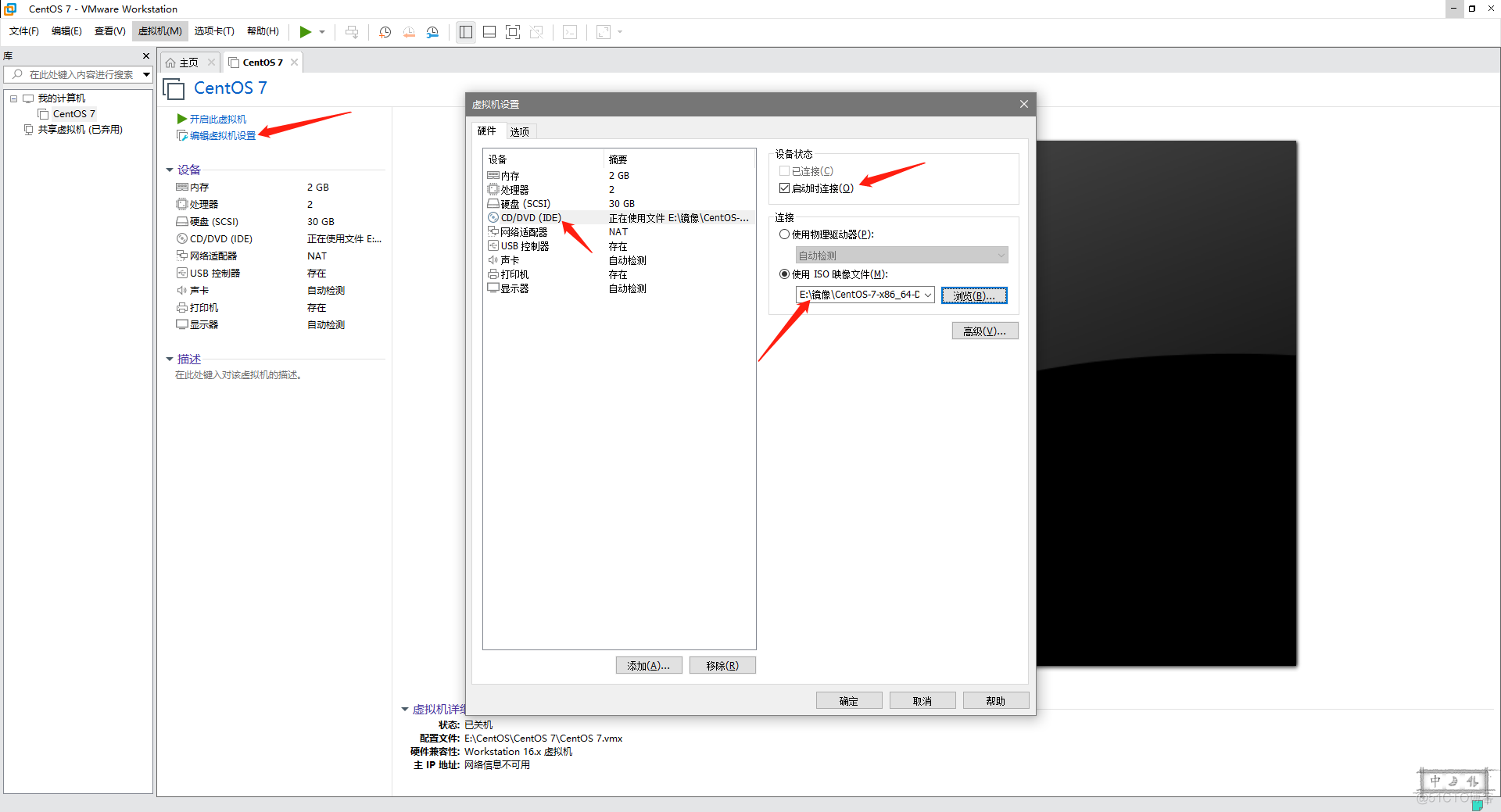
Task: Open the snapshot manager icon
Action: tap(432, 32)
